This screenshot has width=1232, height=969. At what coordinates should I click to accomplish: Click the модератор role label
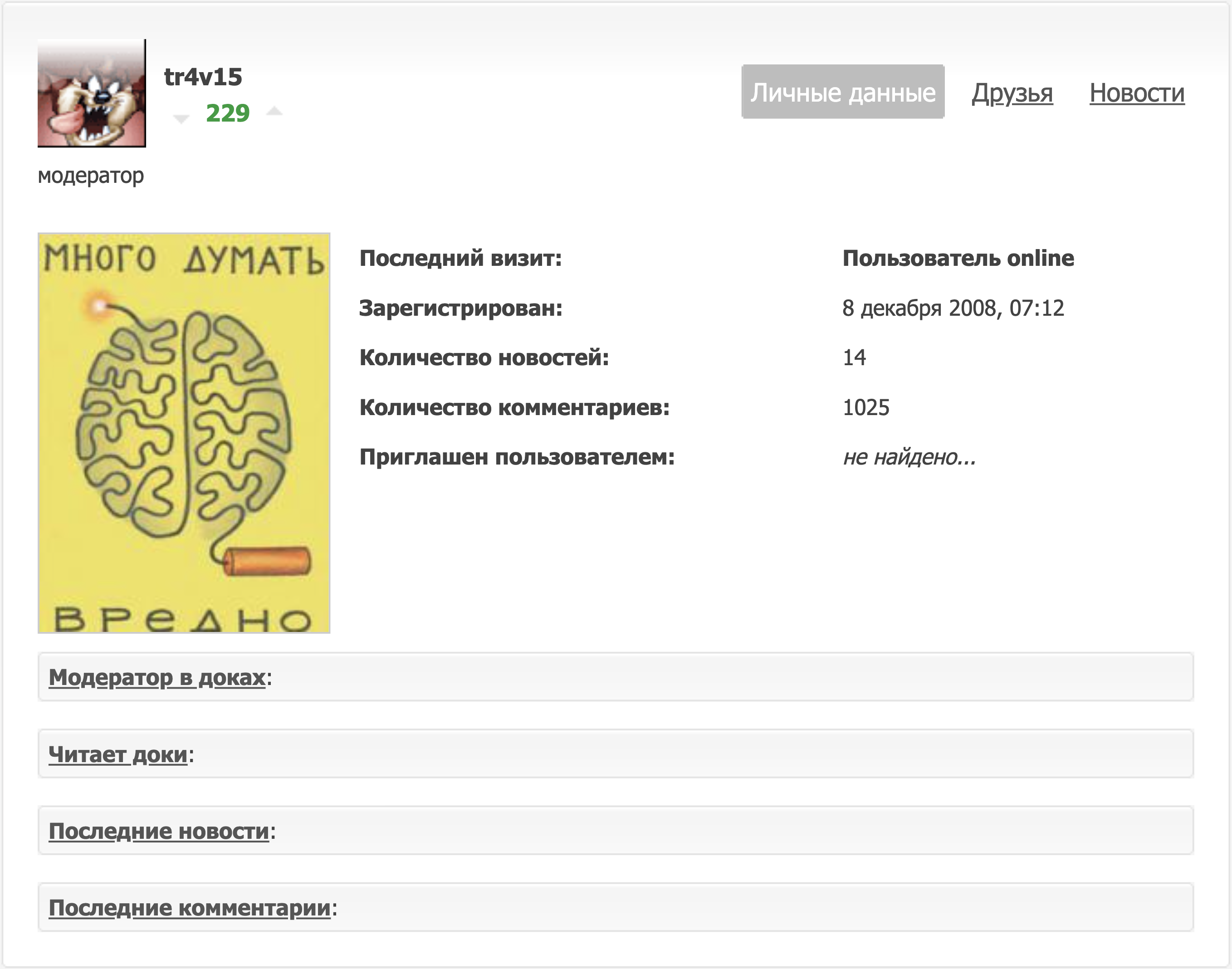tap(91, 175)
